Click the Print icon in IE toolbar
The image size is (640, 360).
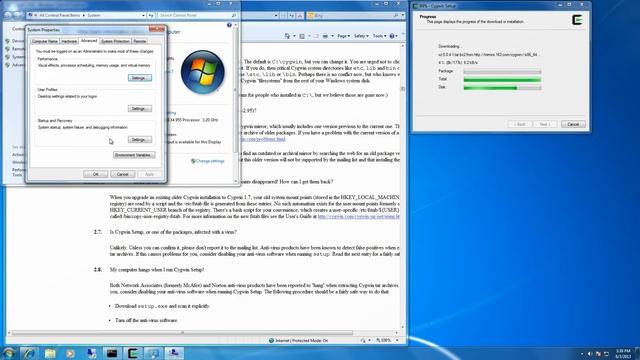pos(325,36)
